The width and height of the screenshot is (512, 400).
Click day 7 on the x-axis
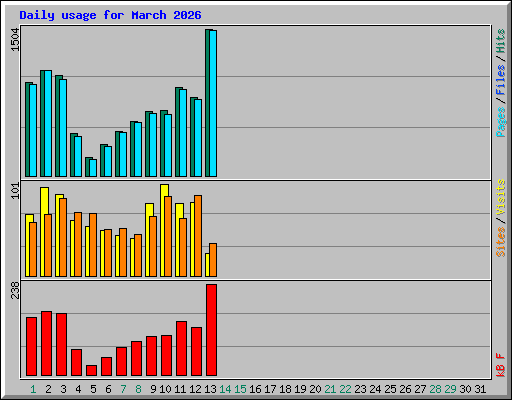(x=123, y=389)
